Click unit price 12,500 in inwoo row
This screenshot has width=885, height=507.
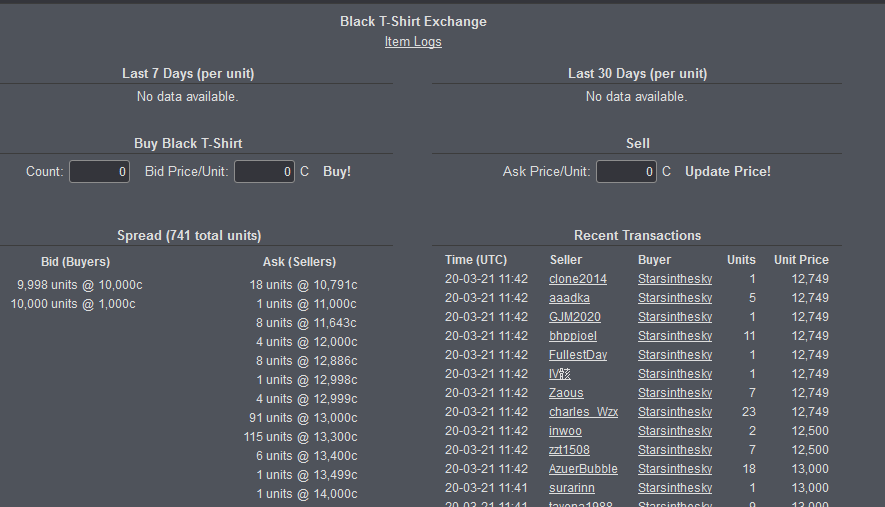pyautogui.click(x=810, y=431)
